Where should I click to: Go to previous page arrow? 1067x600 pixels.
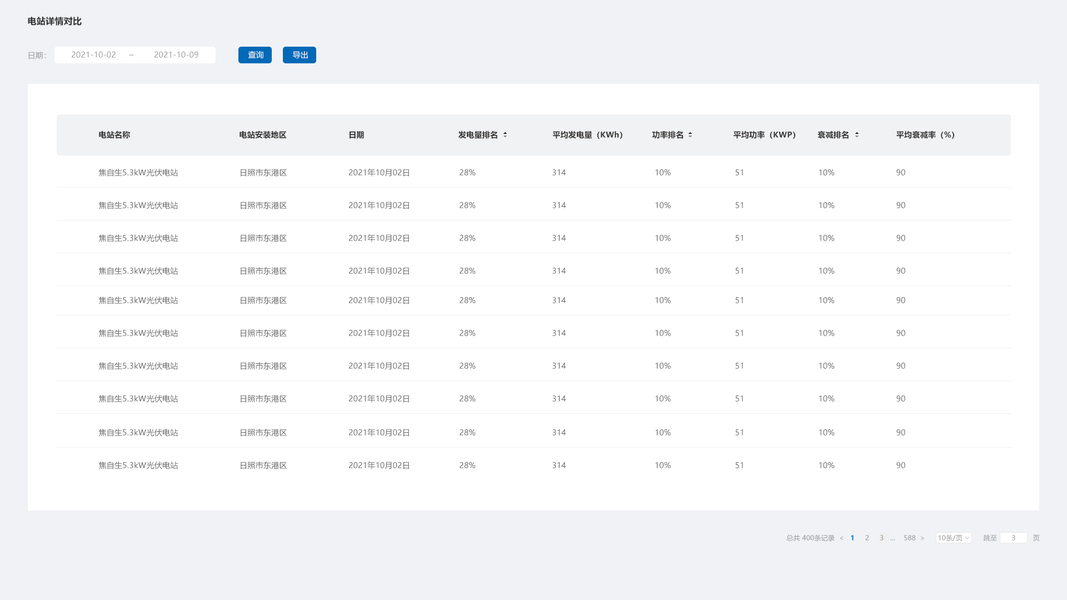841,538
